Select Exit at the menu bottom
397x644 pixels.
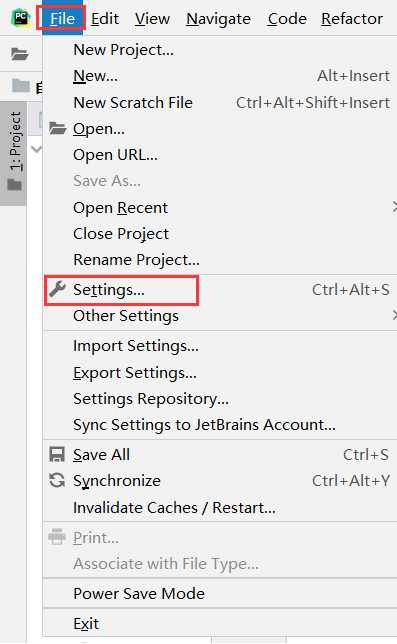tap(86, 623)
